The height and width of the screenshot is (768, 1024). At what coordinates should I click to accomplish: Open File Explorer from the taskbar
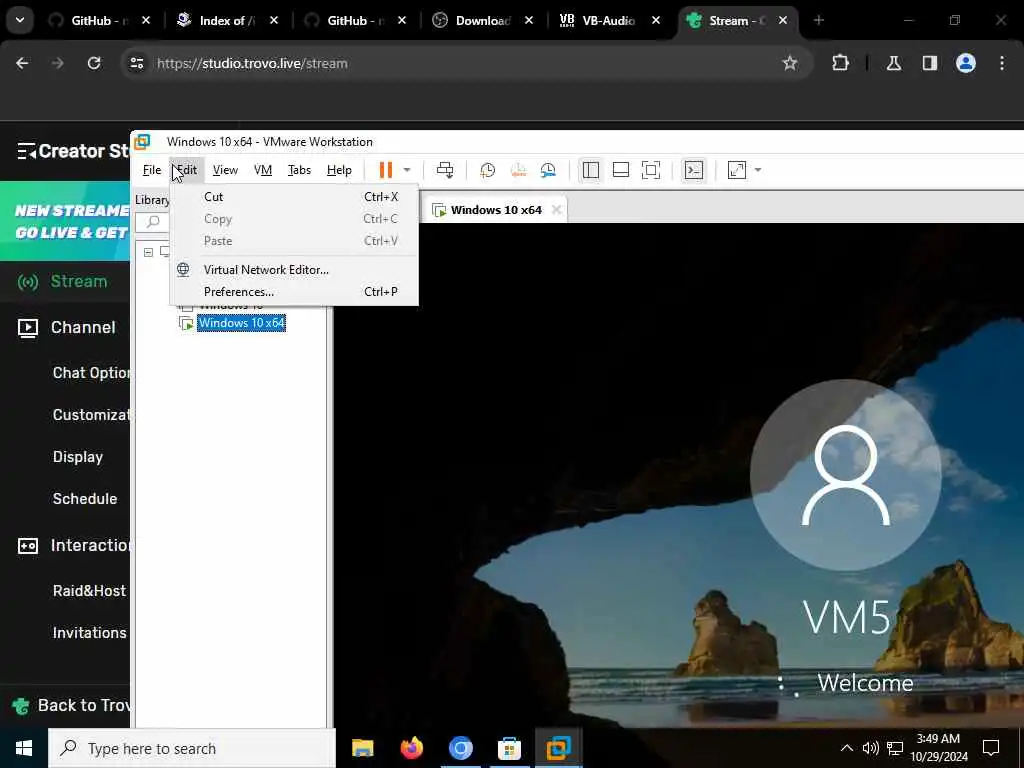(362, 748)
